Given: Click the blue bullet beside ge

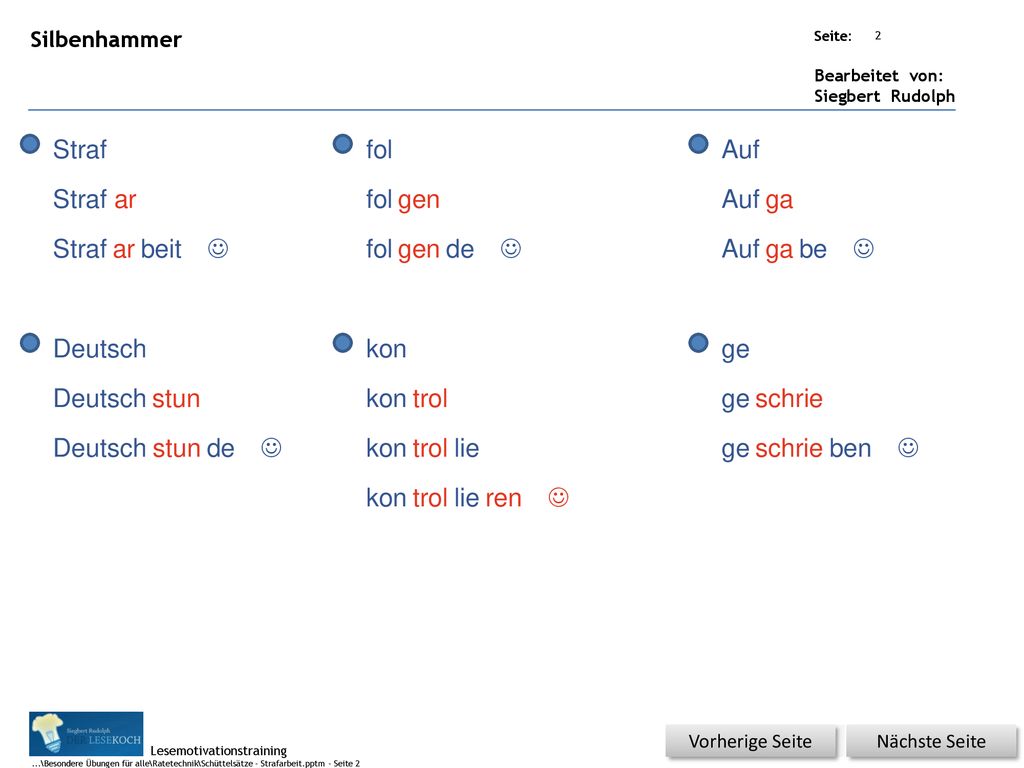Looking at the screenshot, I should pos(698,343).
